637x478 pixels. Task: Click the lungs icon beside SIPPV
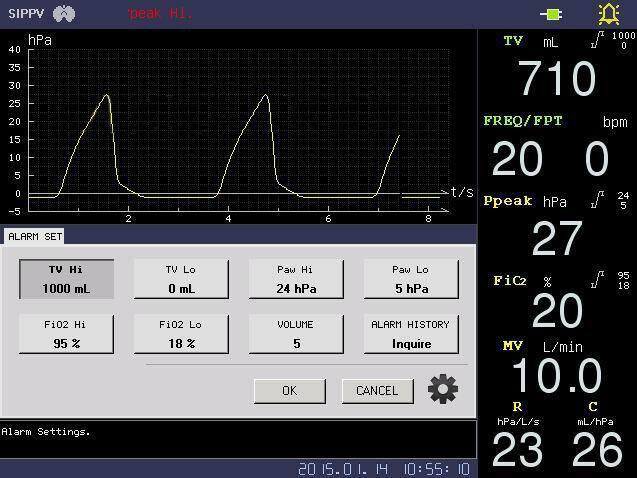pyautogui.click(x=65, y=14)
